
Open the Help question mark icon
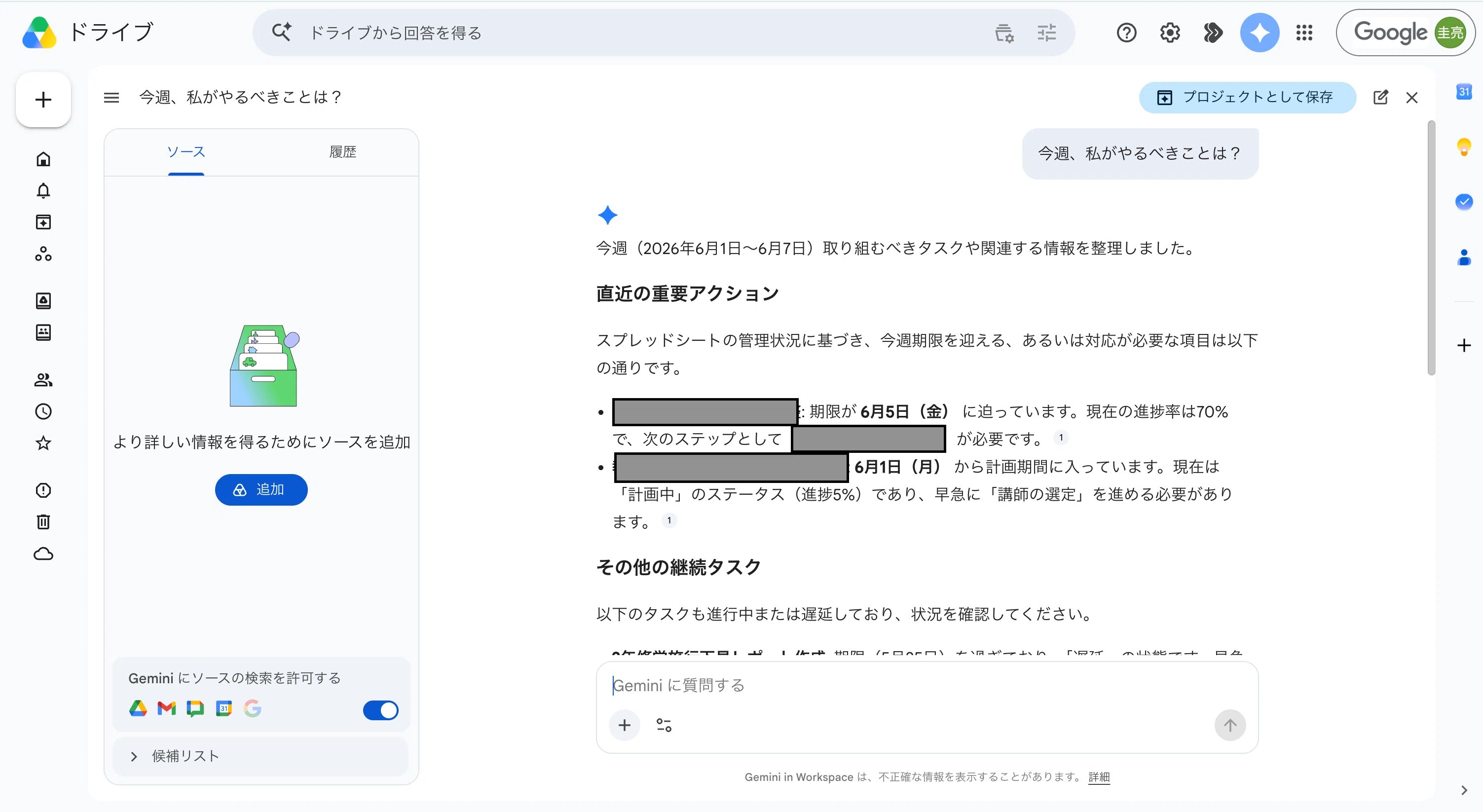[x=1126, y=33]
